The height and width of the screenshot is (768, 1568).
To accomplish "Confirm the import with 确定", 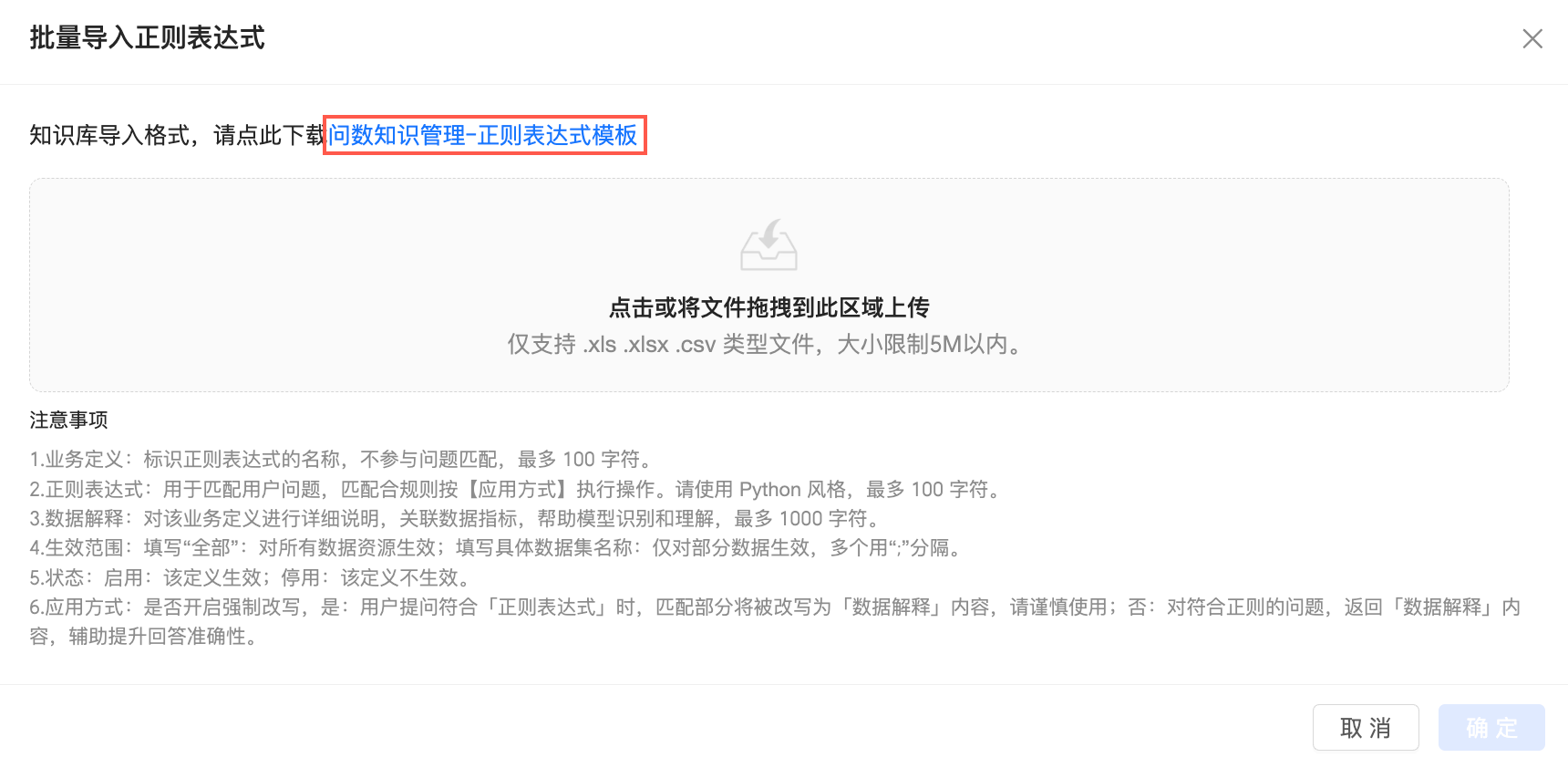I will pos(1491,727).
